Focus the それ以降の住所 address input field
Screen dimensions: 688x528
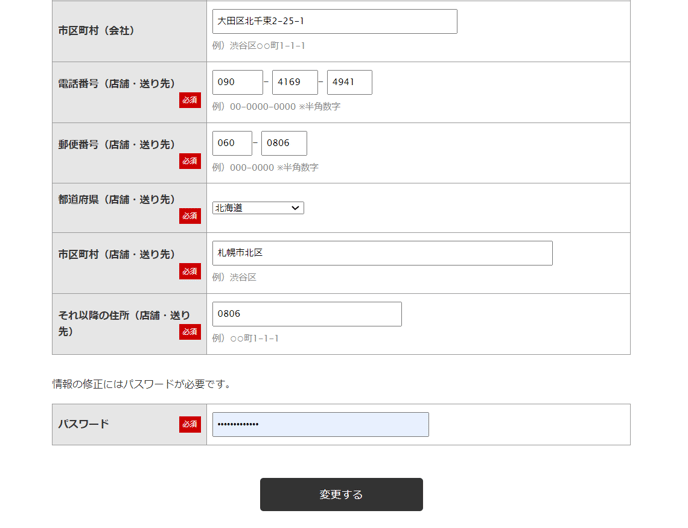pos(306,314)
